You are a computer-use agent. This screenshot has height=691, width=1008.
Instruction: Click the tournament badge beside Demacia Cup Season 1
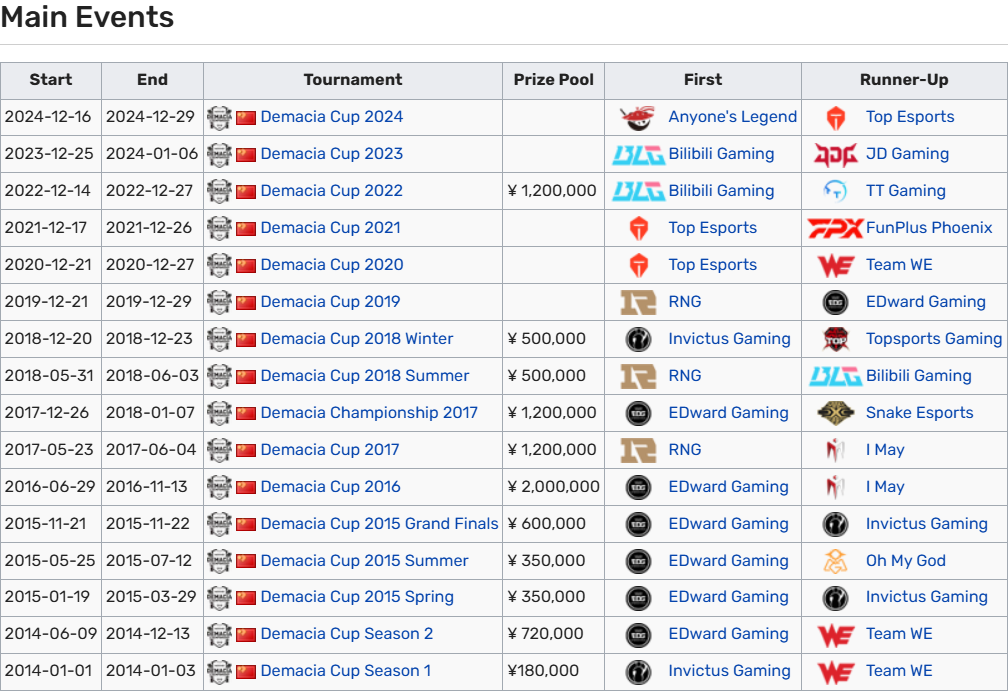[x=219, y=672]
